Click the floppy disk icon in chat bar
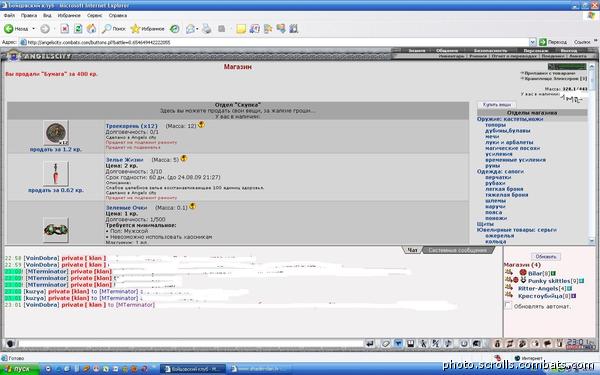Screen dimensions: 600x375 click(x=411, y=343)
